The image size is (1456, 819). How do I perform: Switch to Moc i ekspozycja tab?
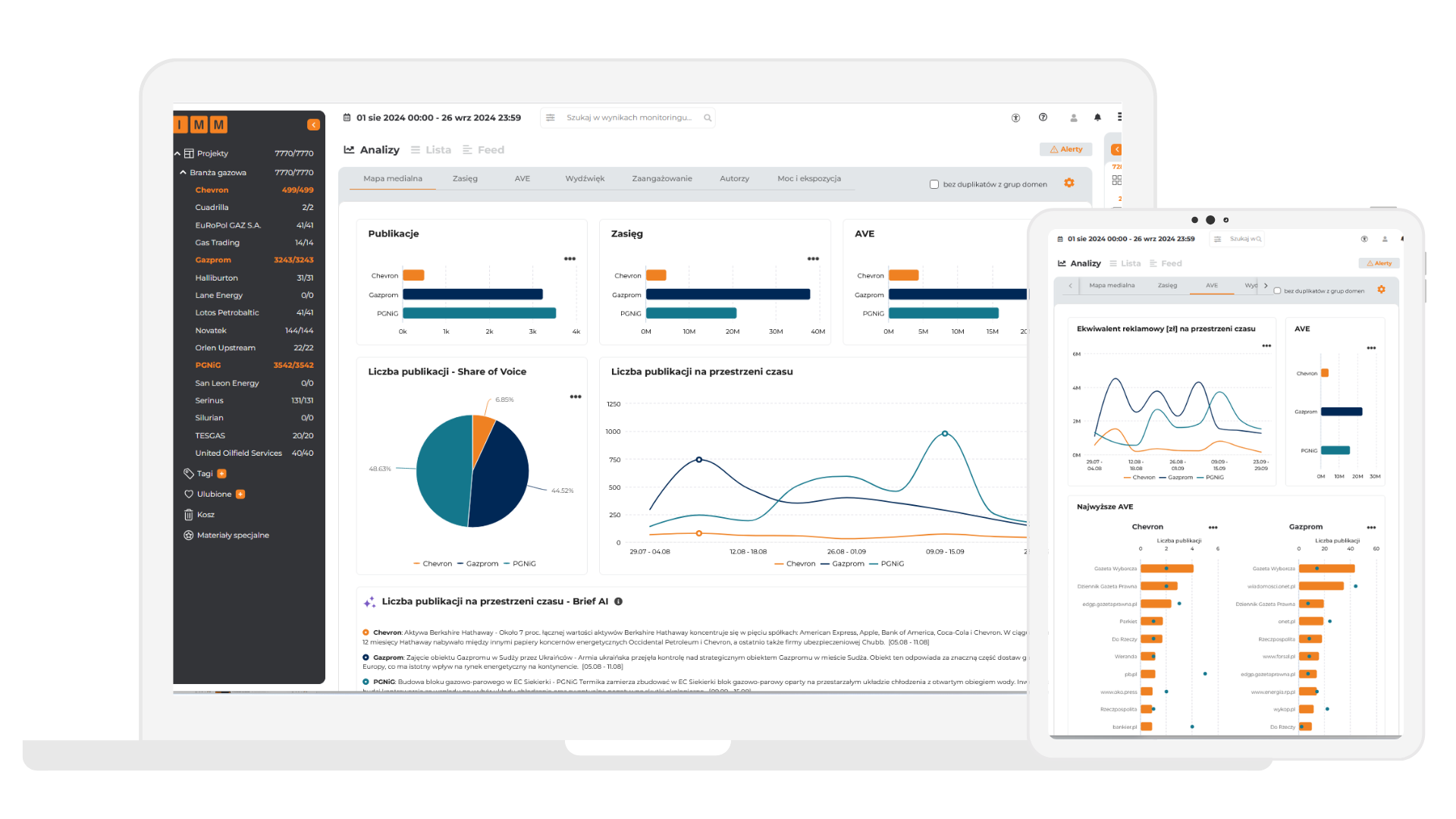coord(809,179)
